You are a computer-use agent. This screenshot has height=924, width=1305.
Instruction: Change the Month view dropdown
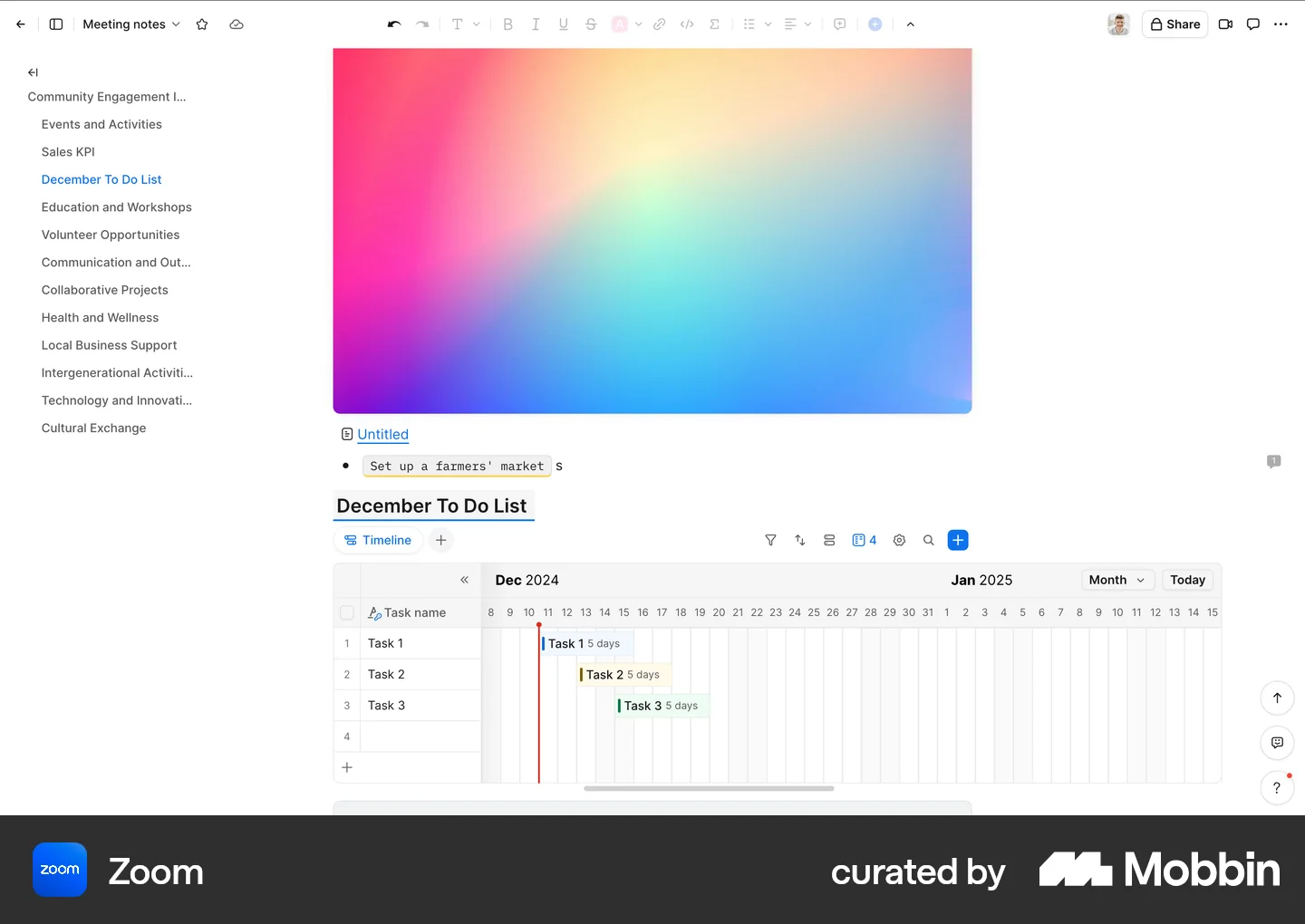point(1117,580)
